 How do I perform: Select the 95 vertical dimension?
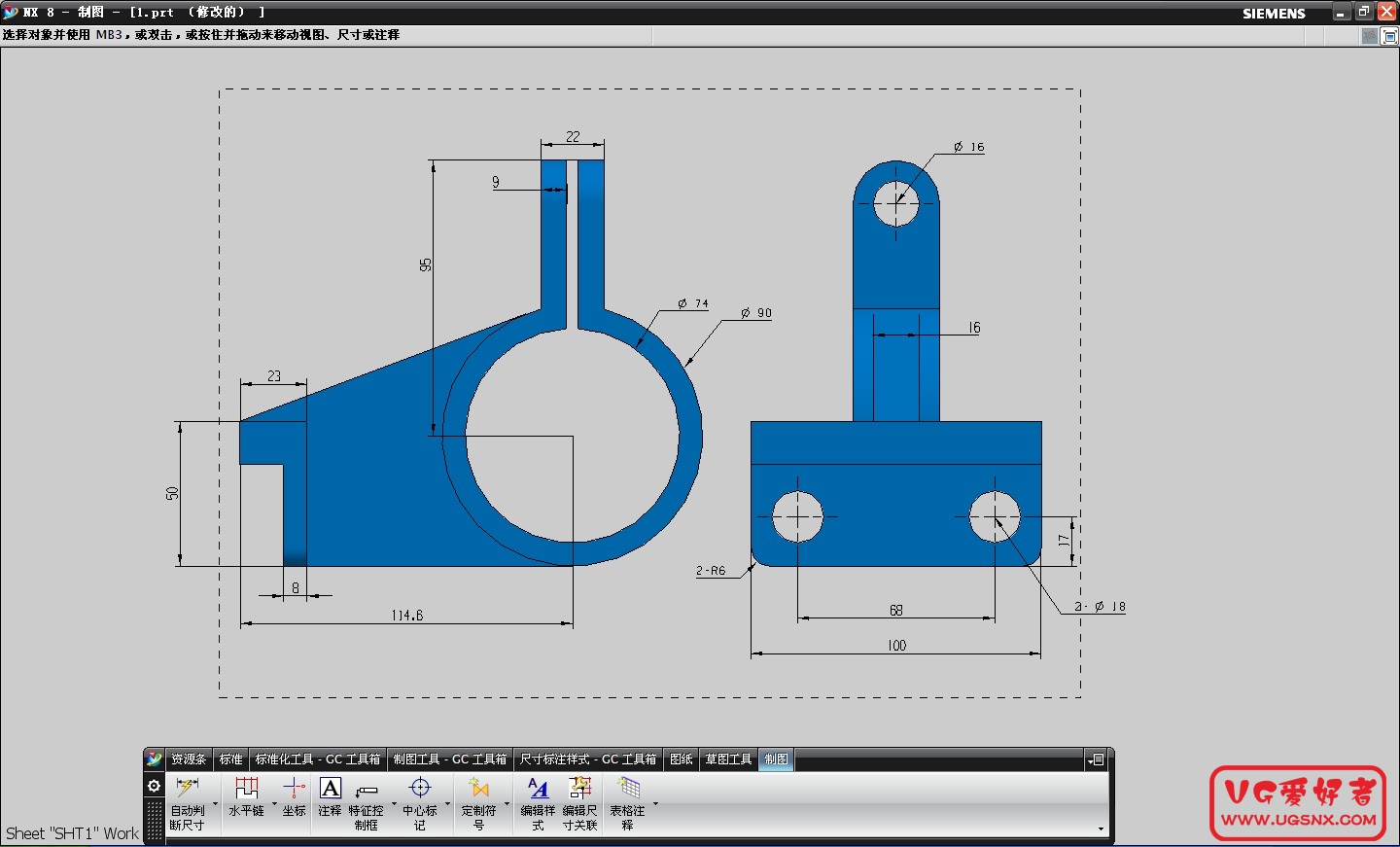[425, 265]
